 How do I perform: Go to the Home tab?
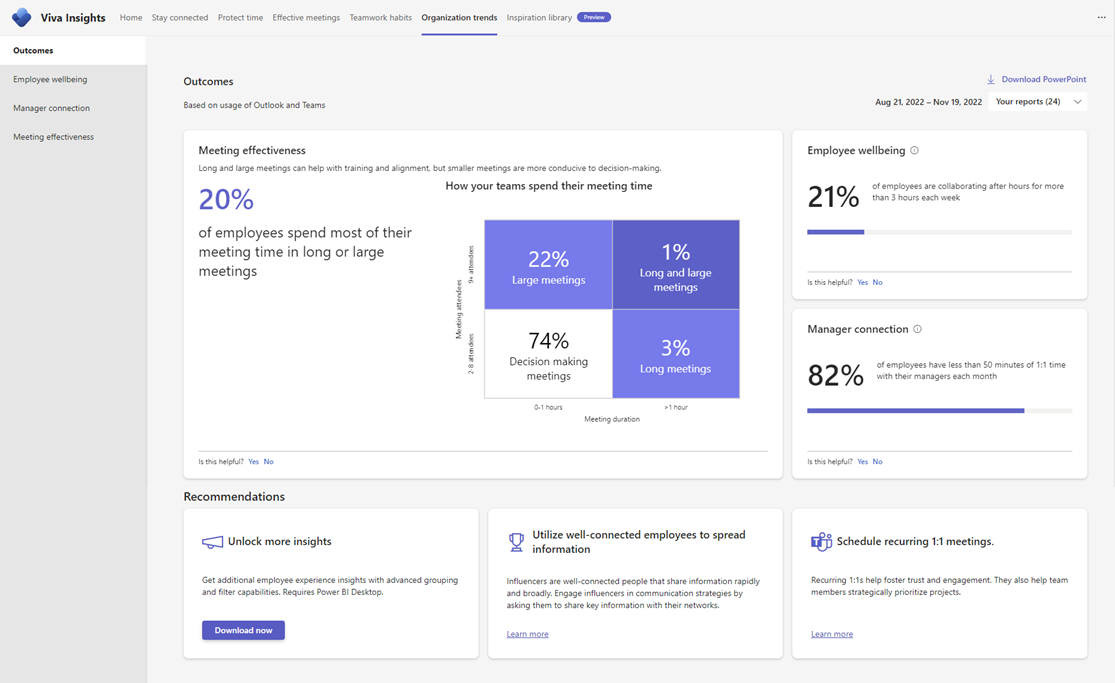[x=131, y=18]
